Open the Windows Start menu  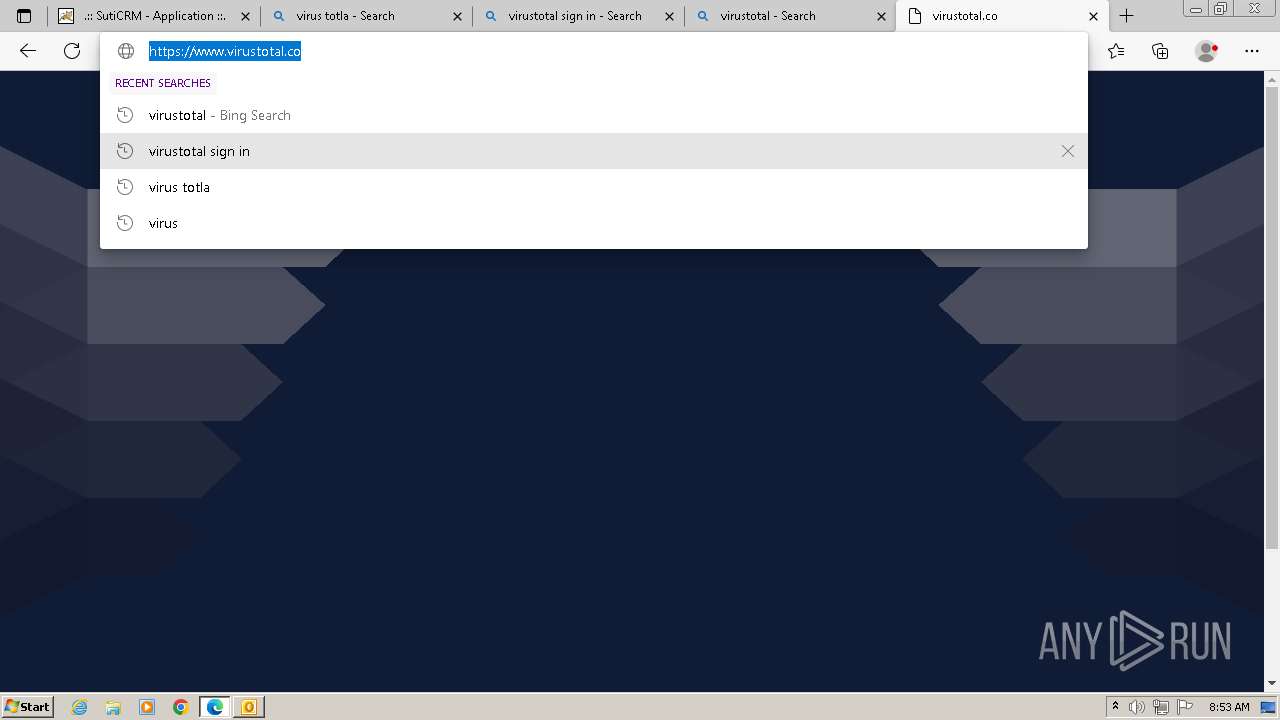point(28,706)
